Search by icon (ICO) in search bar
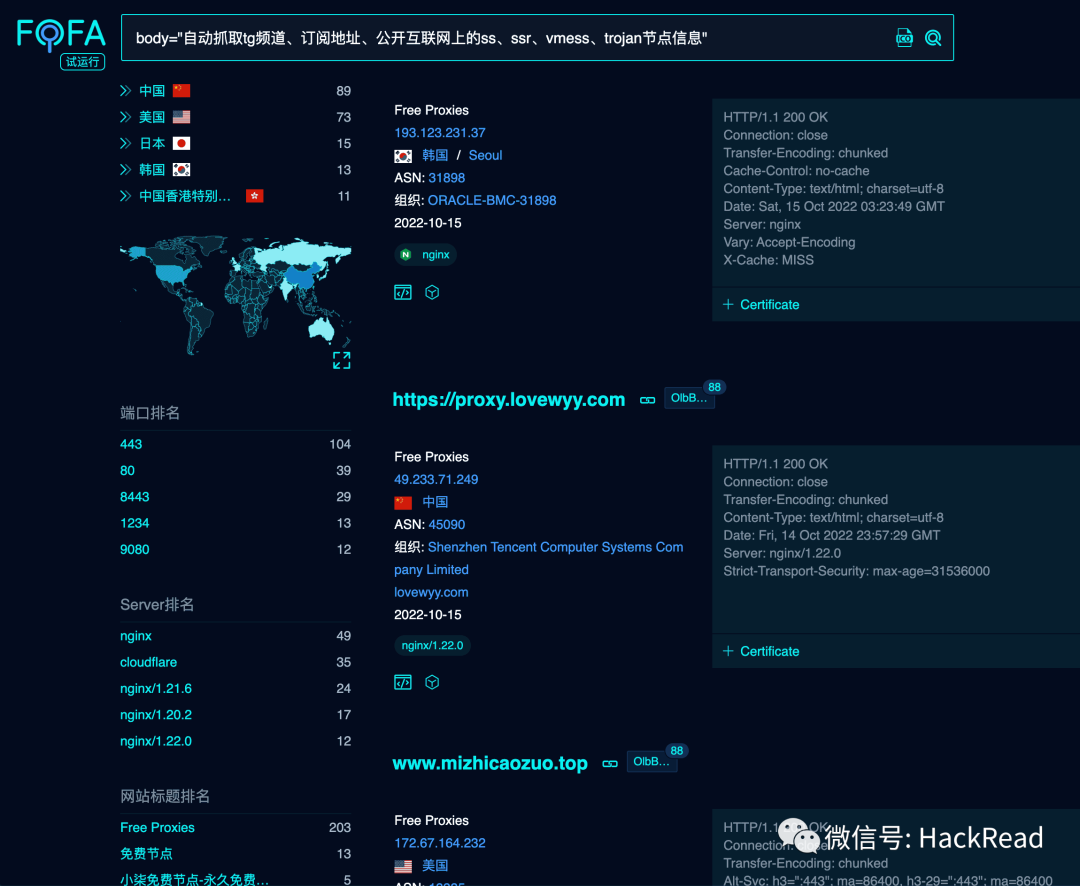The width and height of the screenshot is (1080, 886). [x=904, y=38]
